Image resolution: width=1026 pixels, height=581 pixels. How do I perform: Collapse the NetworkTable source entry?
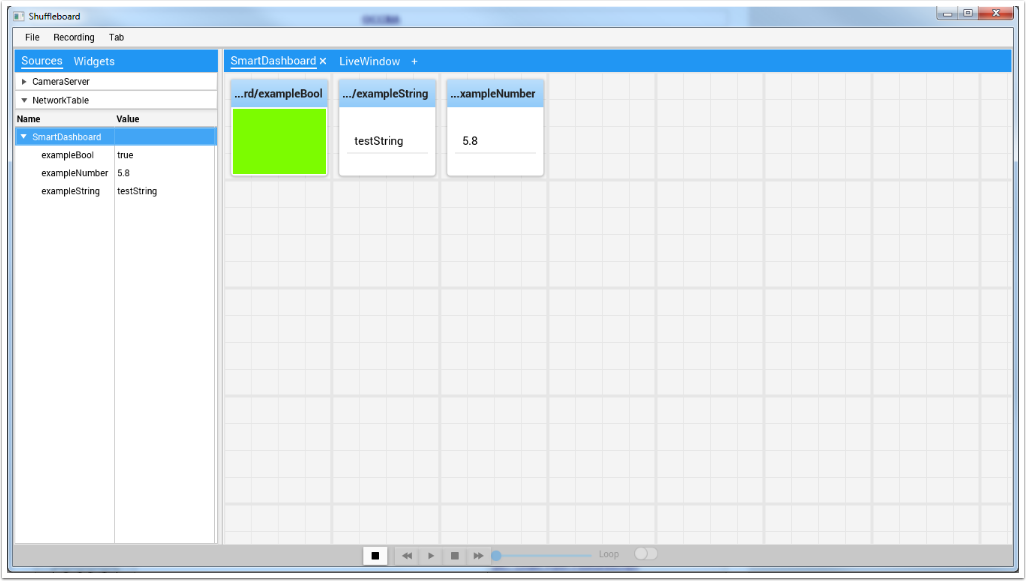click(23, 100)
